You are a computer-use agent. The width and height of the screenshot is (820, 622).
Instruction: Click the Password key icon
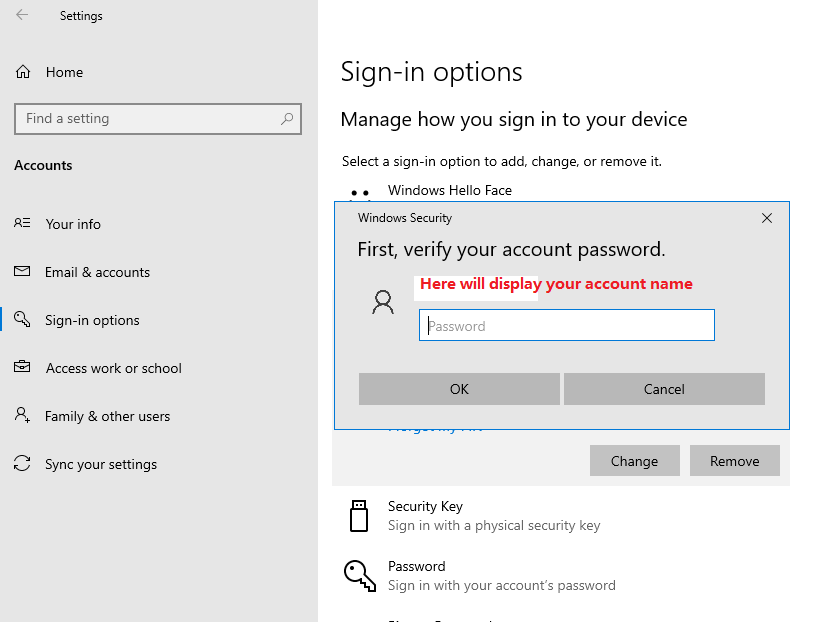pyautogui.click(x=360, y=576)
